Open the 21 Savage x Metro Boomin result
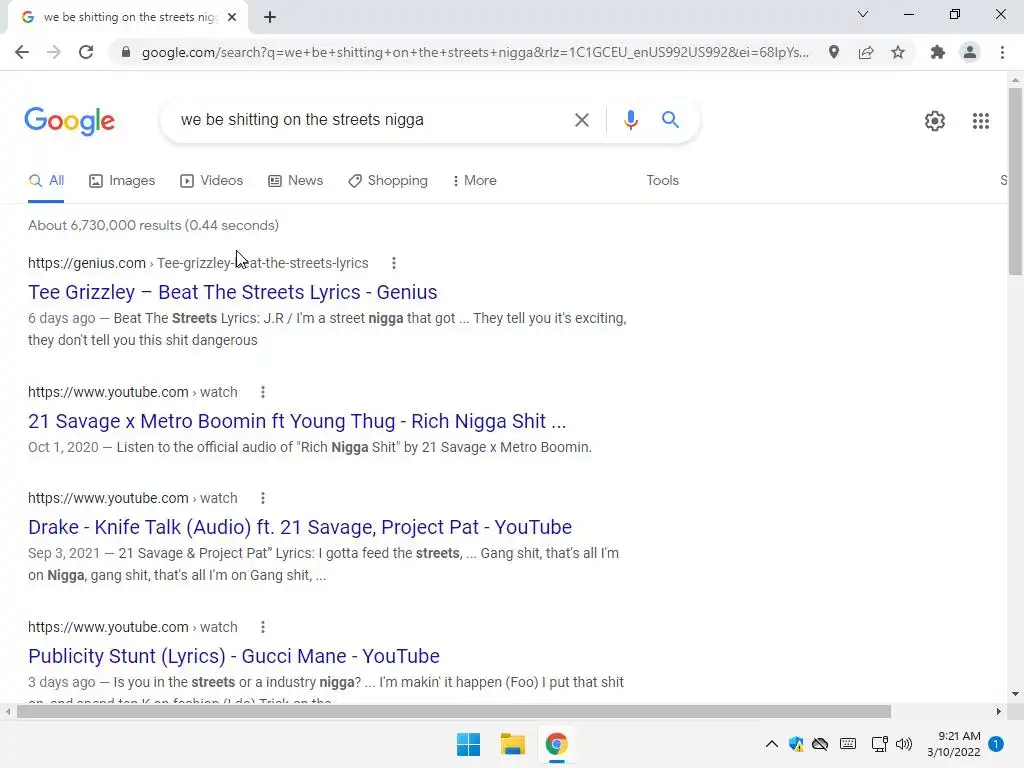Viewport: 1024px width, 768px height. click(297, 421)
